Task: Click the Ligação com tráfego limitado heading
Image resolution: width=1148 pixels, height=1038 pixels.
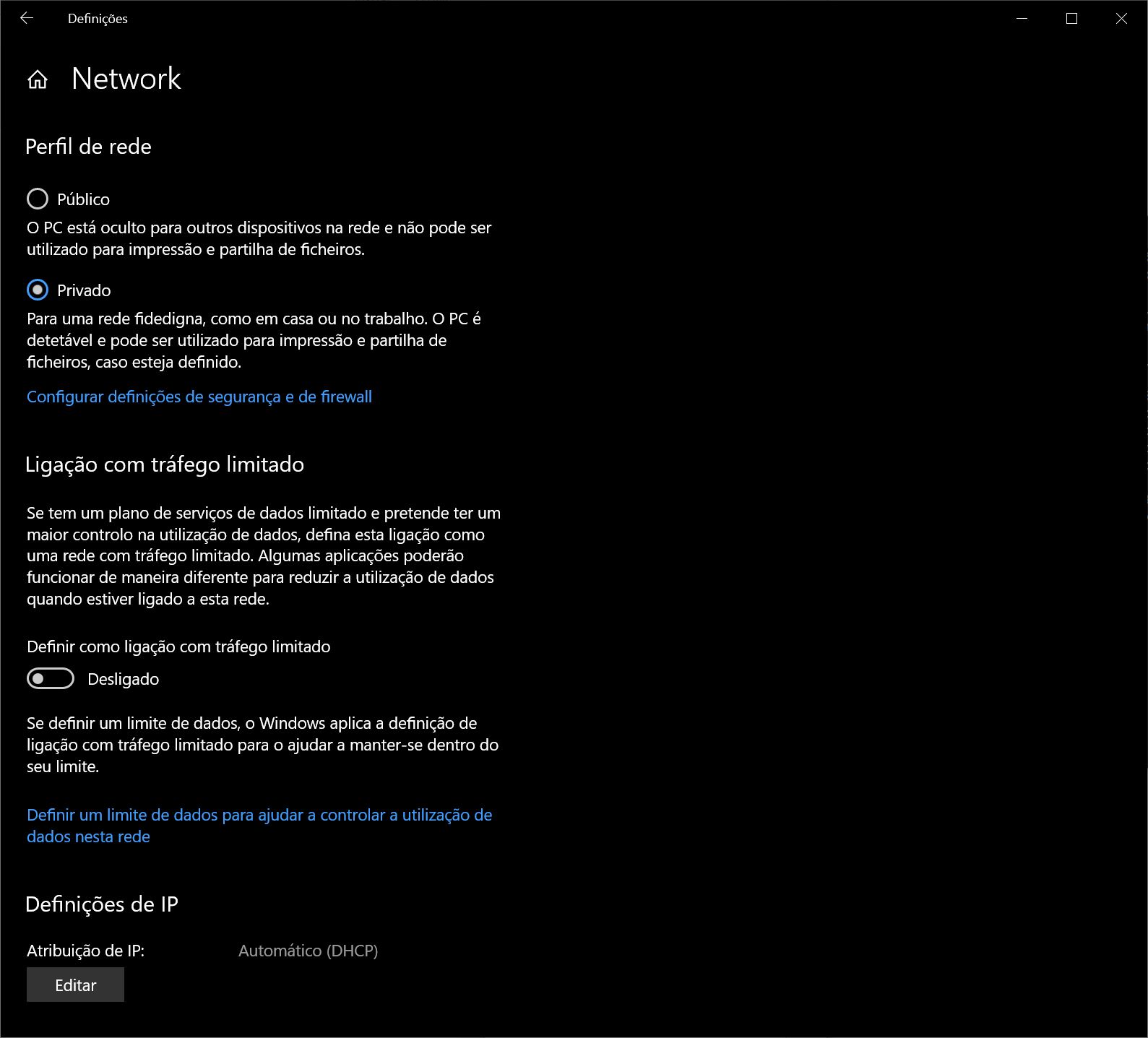Action: pyautogui.click(x=165, y=464)
